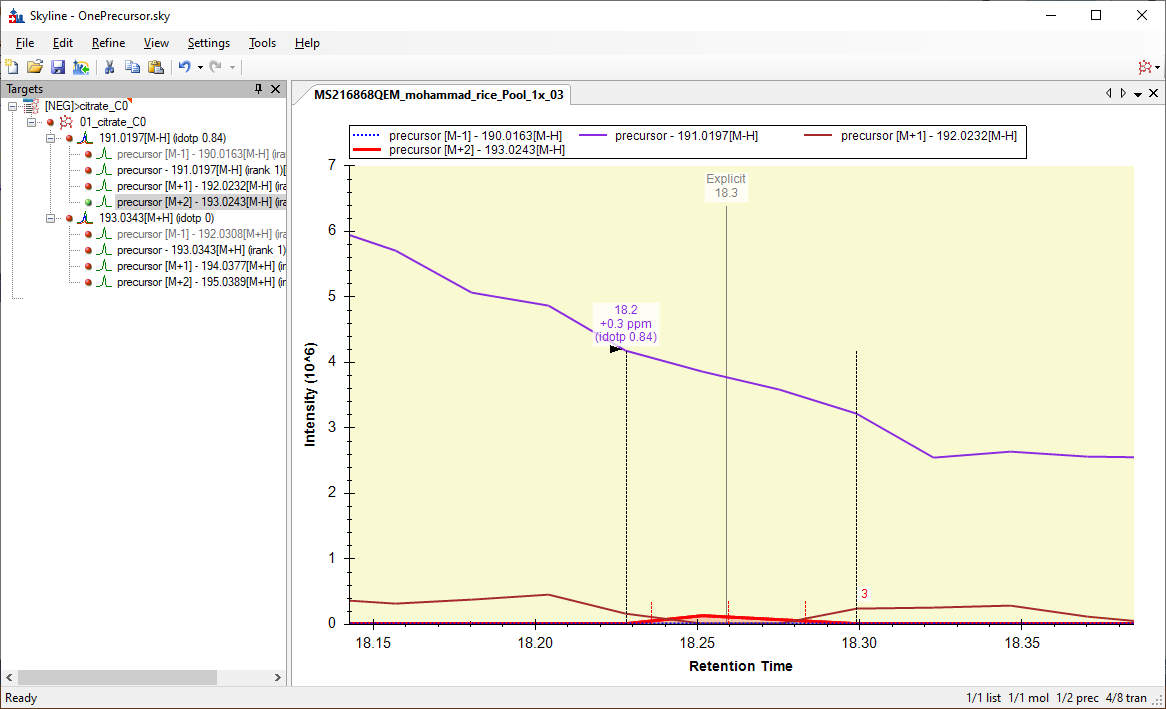Save the document with the floppy icon
This screenshot has height=709, width=1166.
[x=58, y=67]
